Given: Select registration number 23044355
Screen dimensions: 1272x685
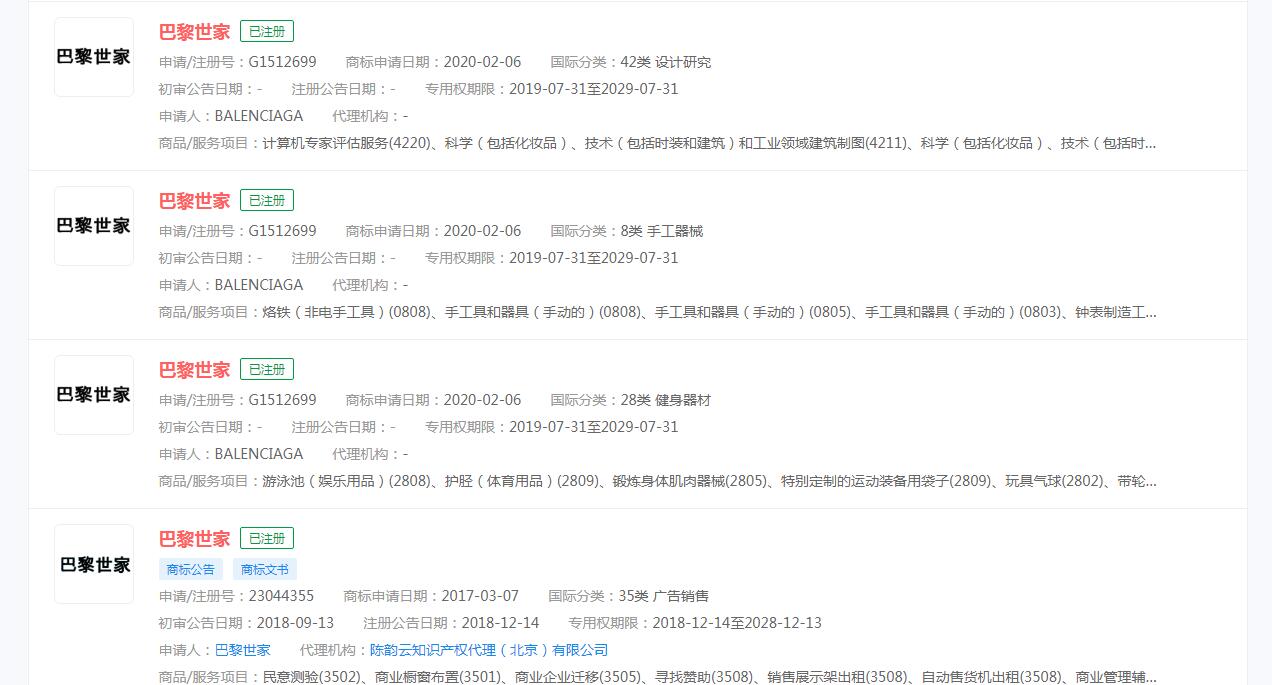Looking at the screenshot, I should (281, 596).
